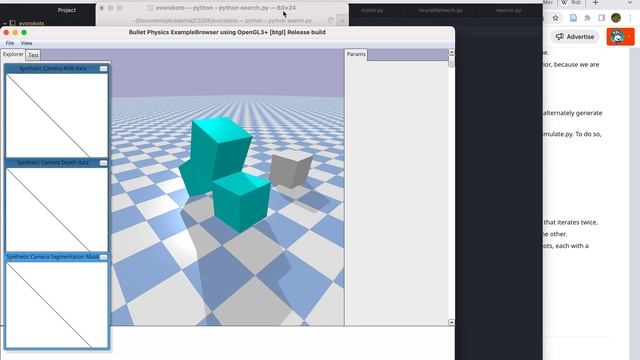
Task: Switch to the Test tab
Action: click(33, 55)
